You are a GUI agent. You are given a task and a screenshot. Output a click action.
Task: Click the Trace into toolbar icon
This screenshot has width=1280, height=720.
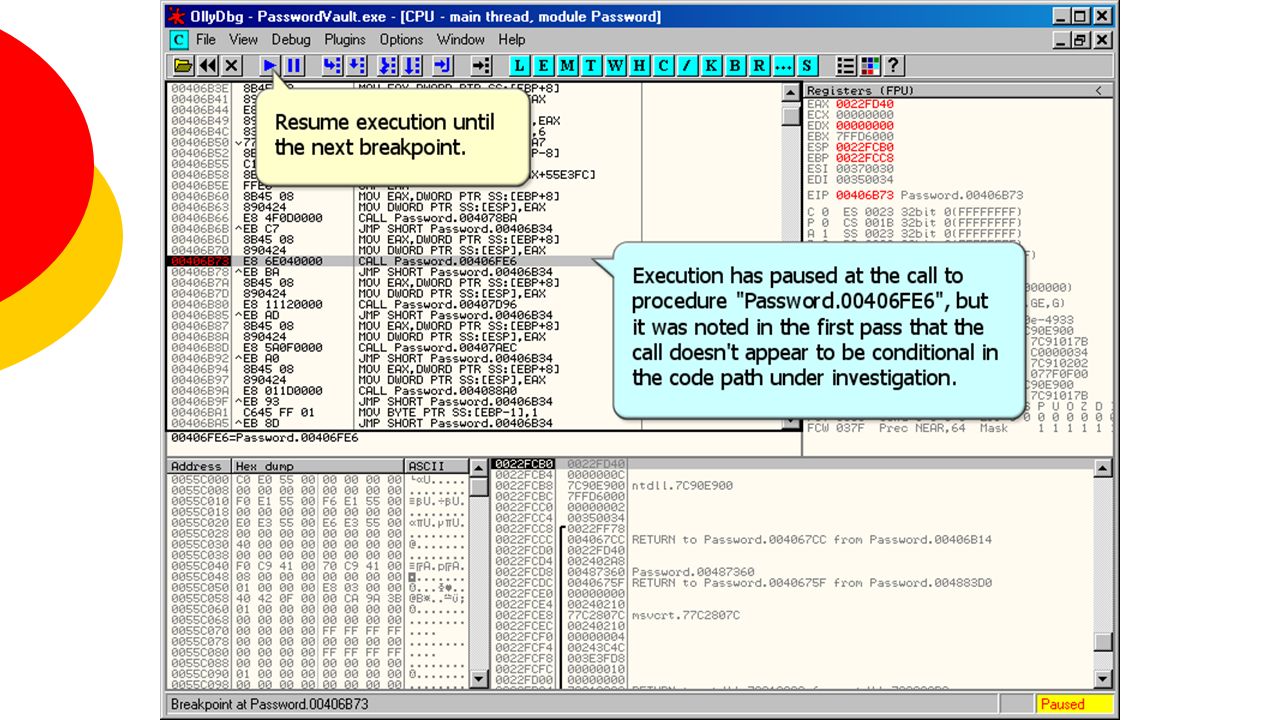coord(387,66)
